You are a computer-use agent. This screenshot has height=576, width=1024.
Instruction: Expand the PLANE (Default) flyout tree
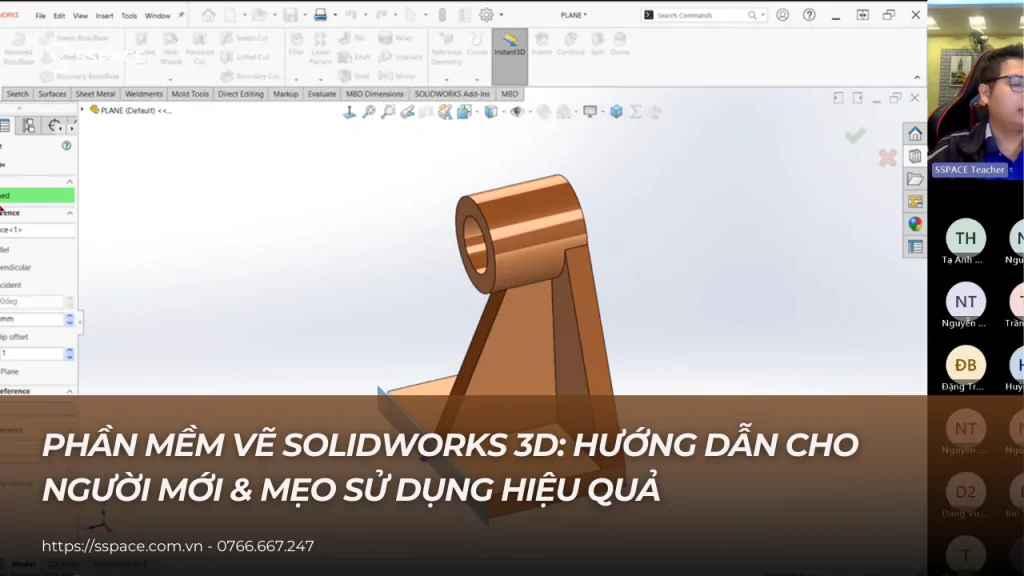click(82, 110)
